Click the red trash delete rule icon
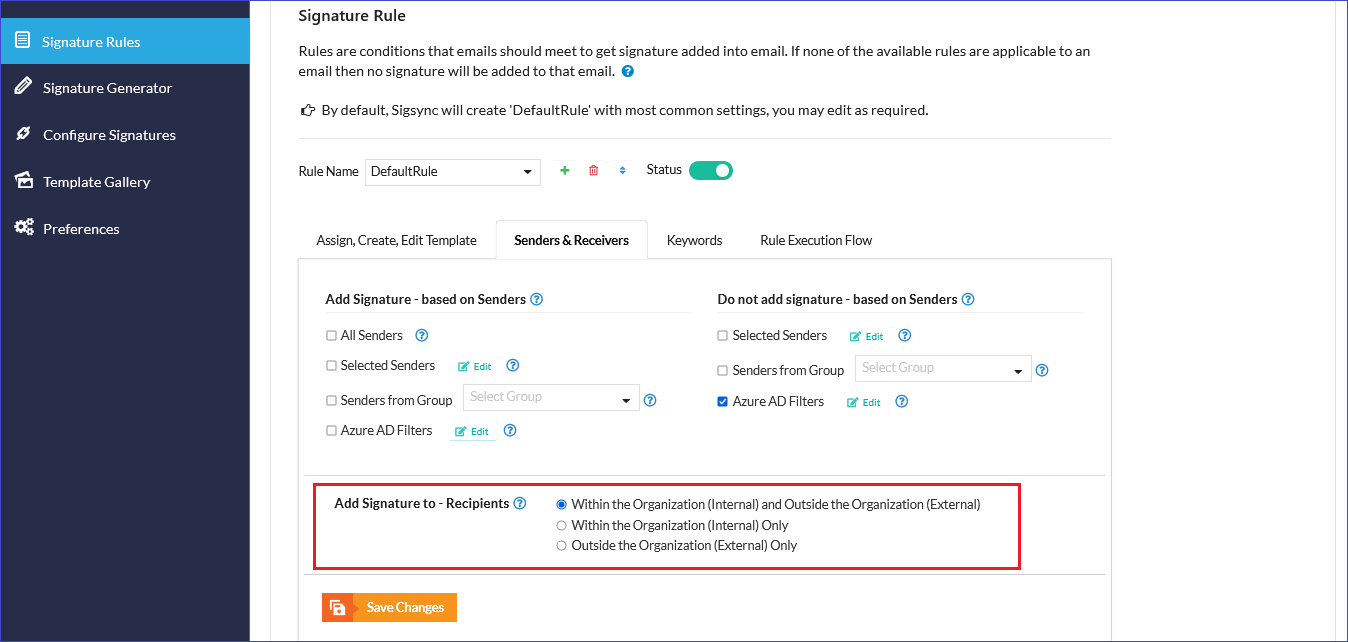This screenshot has height=642, width=1348. tap(594, 171)
